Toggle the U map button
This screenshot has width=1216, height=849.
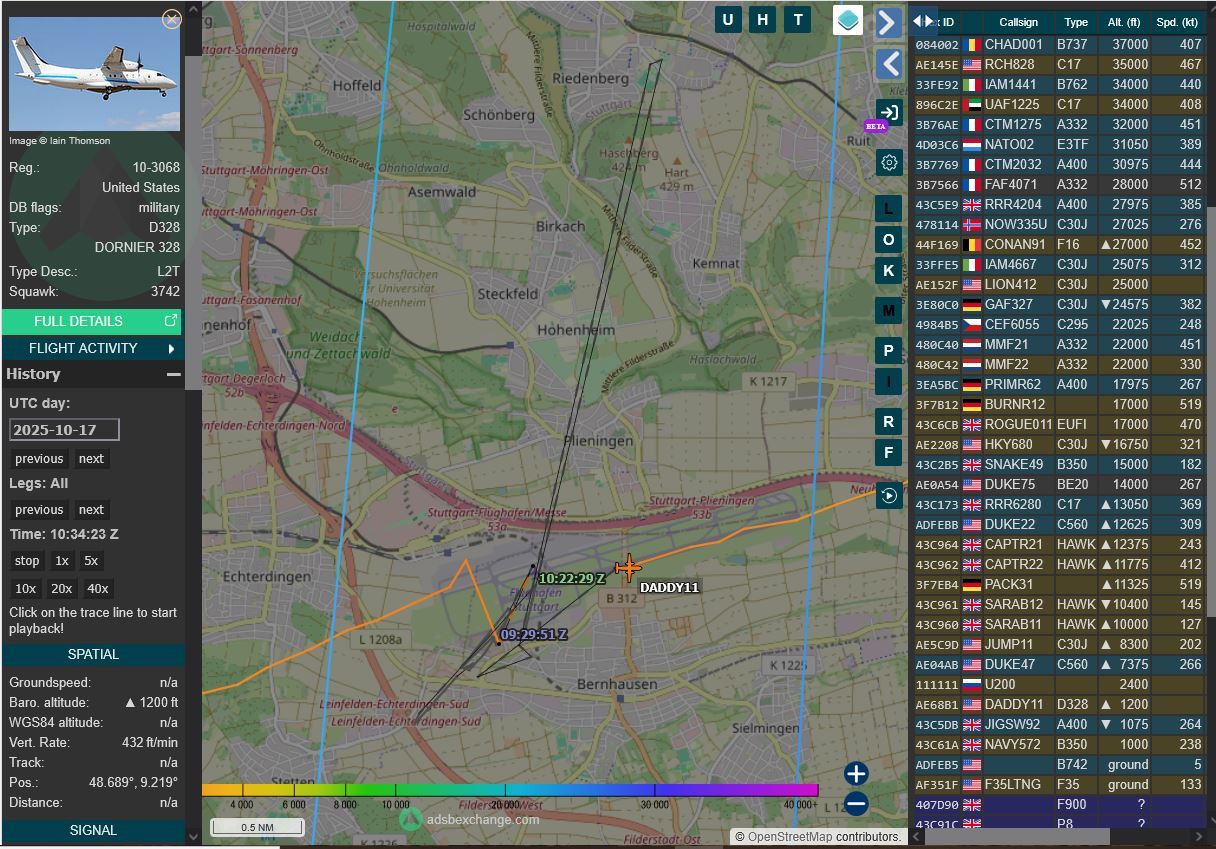[728, 20]
